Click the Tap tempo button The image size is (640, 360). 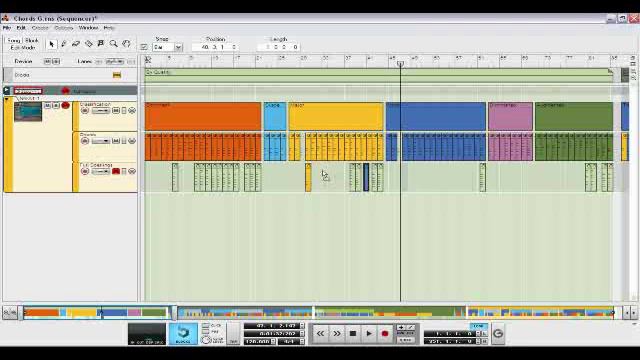233,334
